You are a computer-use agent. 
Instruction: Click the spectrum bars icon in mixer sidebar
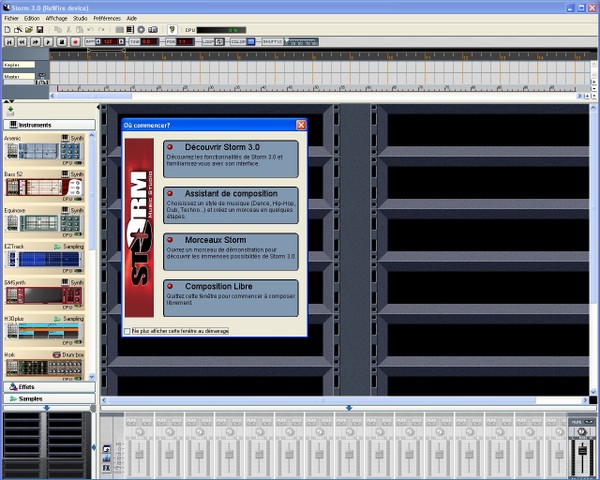click(106, 458)
